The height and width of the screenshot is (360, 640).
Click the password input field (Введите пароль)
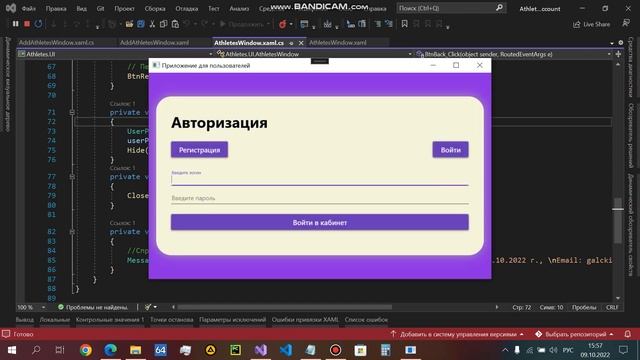(x=320, y=198)
